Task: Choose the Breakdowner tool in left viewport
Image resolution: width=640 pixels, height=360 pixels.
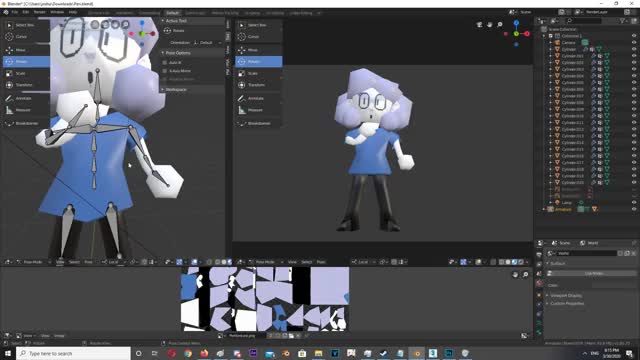Action: point(26,123)
